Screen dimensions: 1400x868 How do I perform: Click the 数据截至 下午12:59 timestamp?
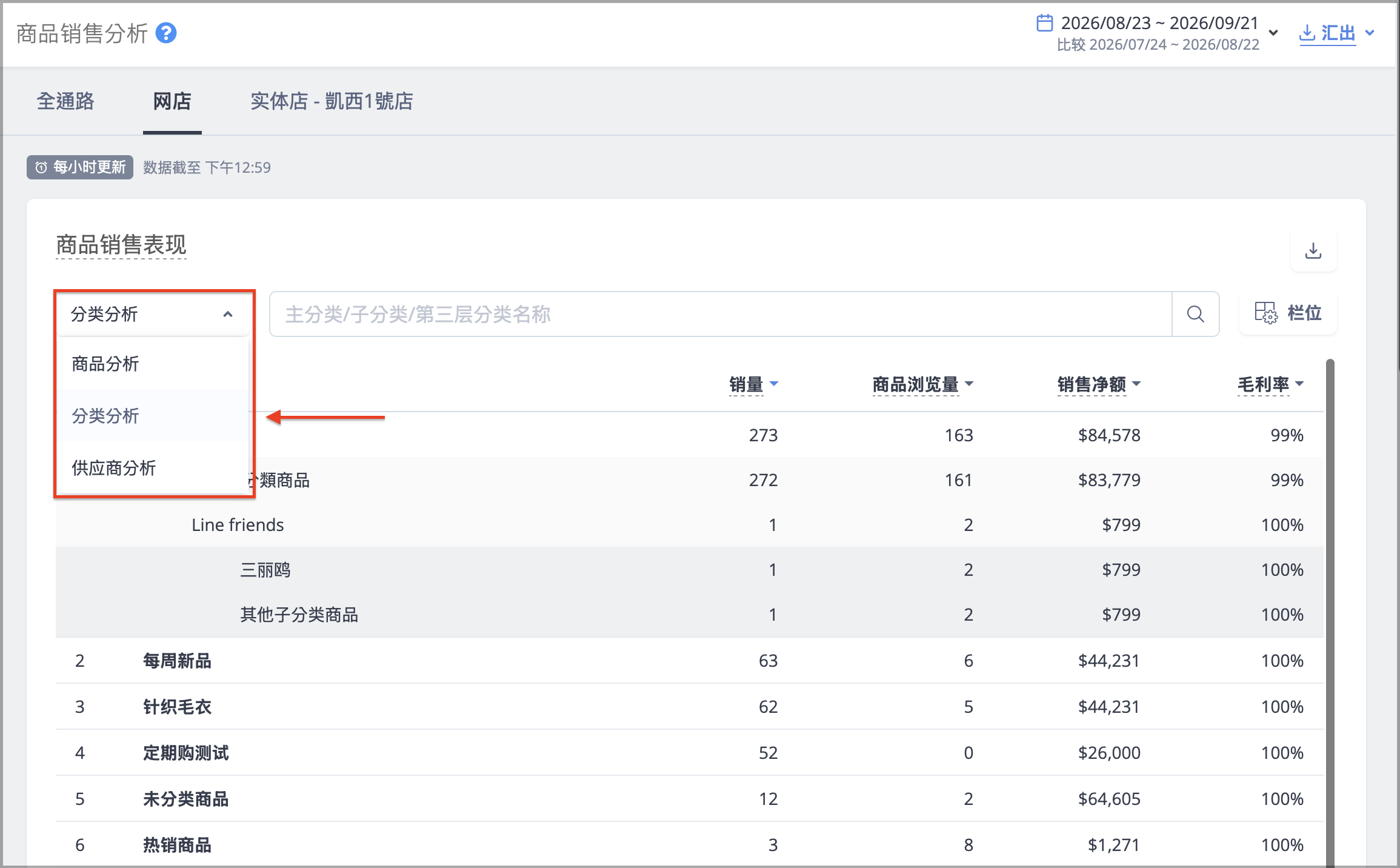[207, 167]
